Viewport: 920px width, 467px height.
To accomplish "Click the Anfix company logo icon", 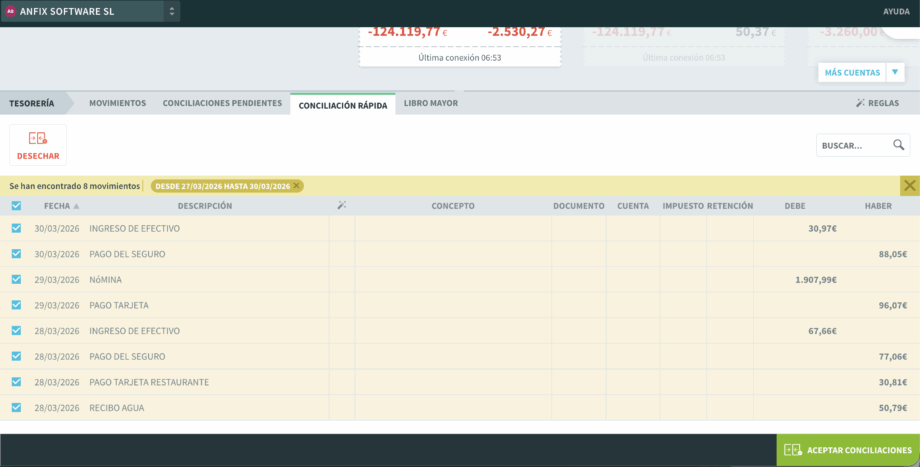I will [x=11, y=11].
